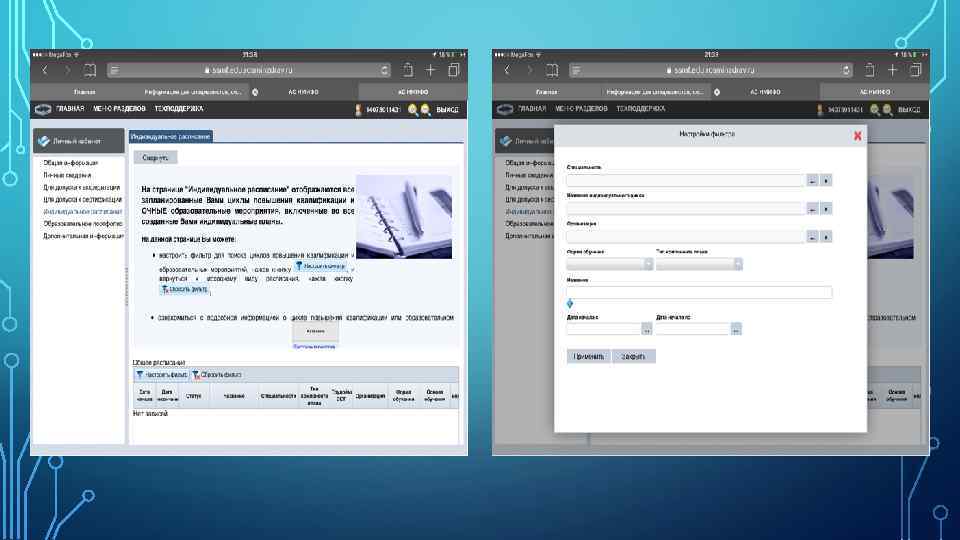The width and height of the screenshot is (960, 540).
Task: Open second field picker ellipsis button in dialog
Action: pyautogui.click(x=812, y=209)
